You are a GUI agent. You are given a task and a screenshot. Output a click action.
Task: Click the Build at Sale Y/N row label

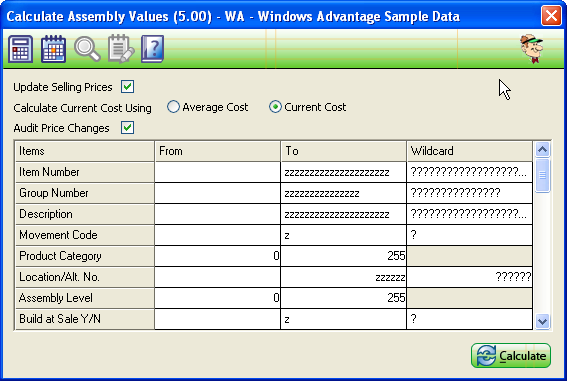click(85, 319)
